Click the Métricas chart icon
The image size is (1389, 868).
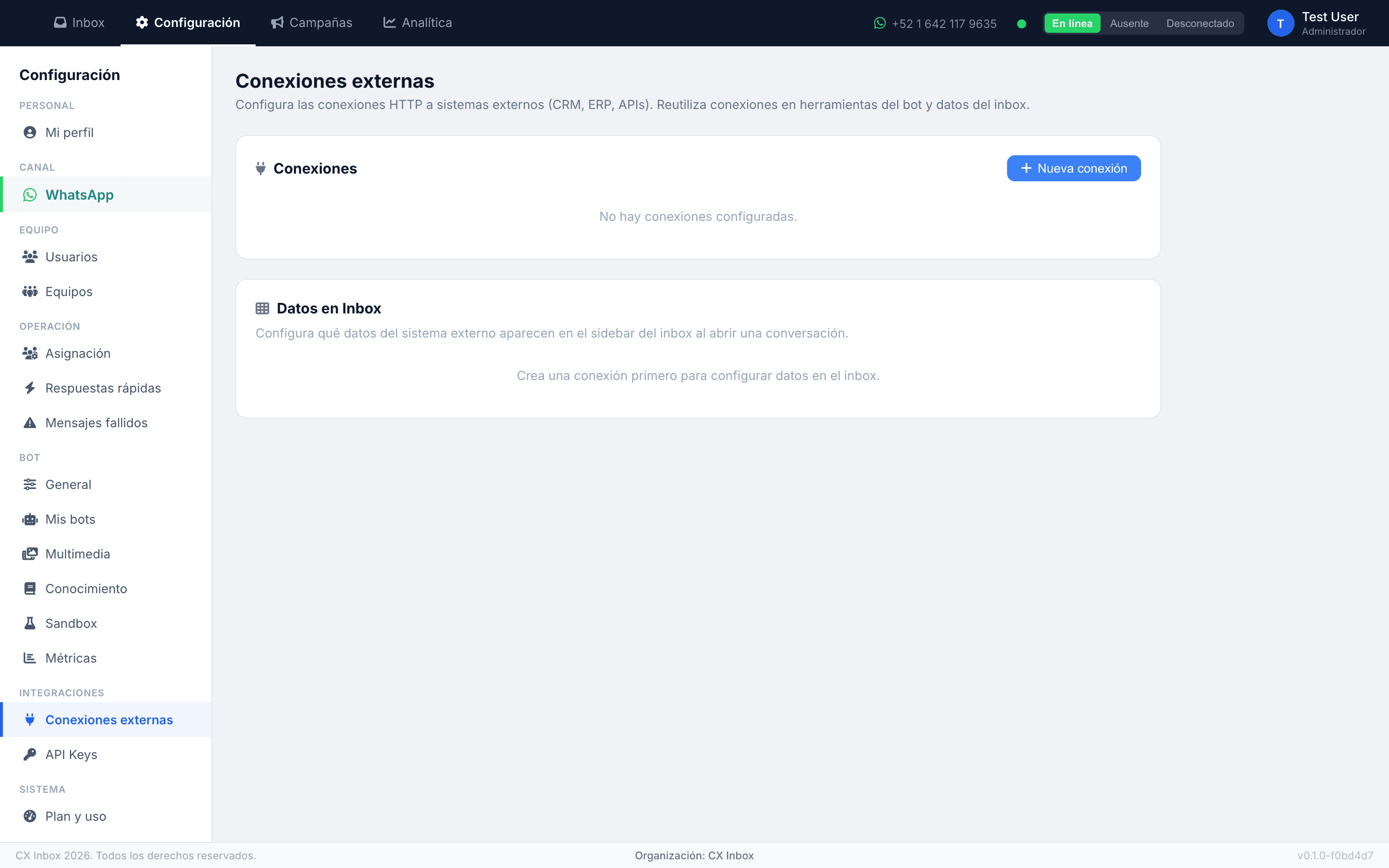[30, 658]
